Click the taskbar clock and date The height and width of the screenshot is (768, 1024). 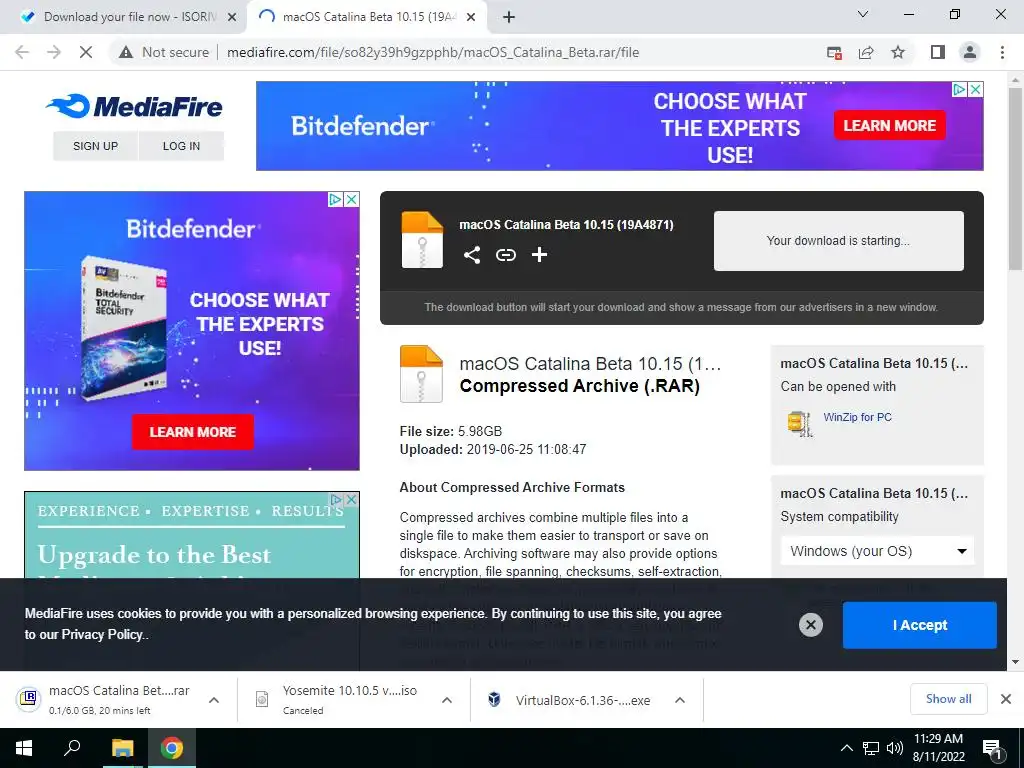point(938,748)
